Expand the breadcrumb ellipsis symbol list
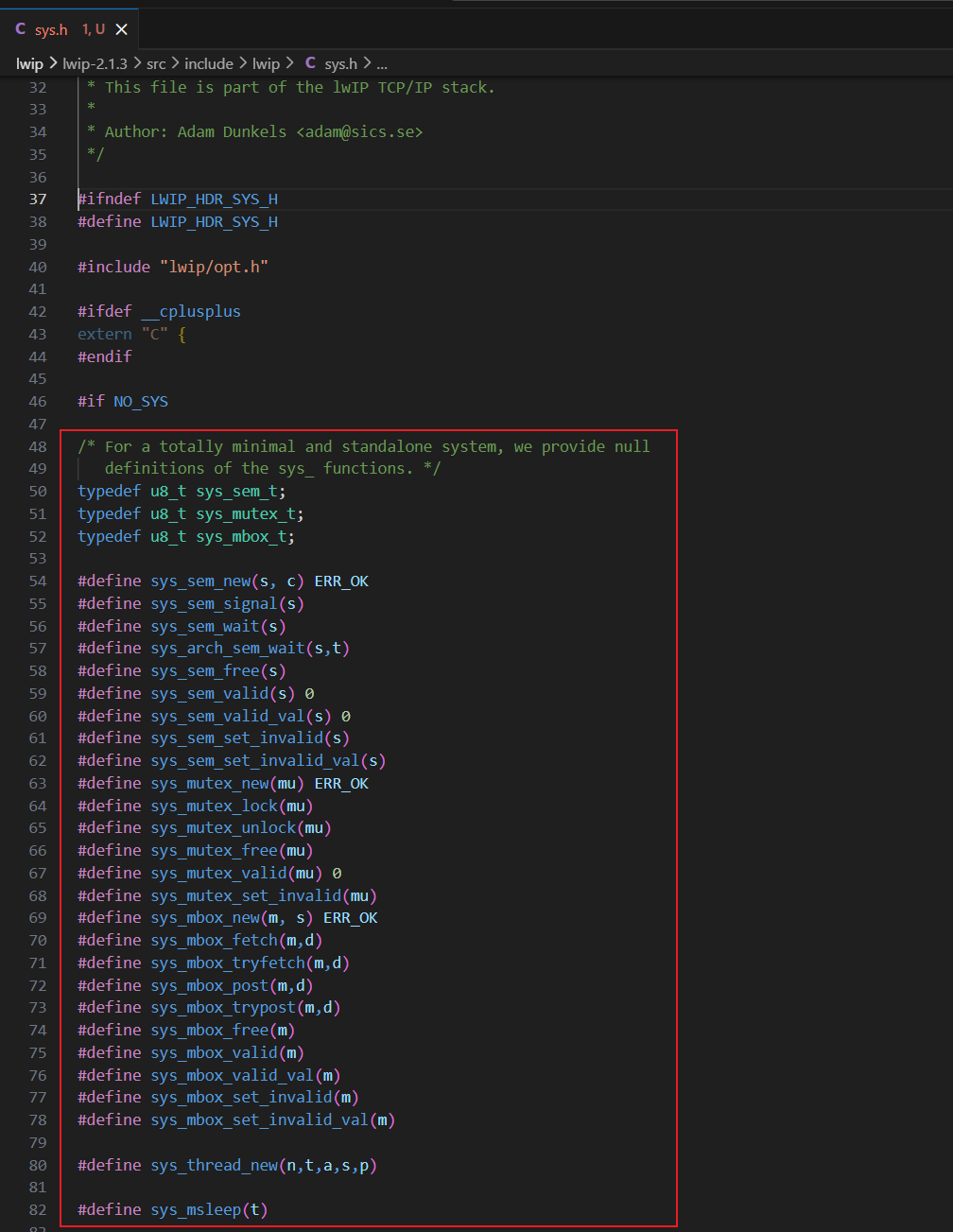The image size is (953, 1232). [x=382, y=63]
